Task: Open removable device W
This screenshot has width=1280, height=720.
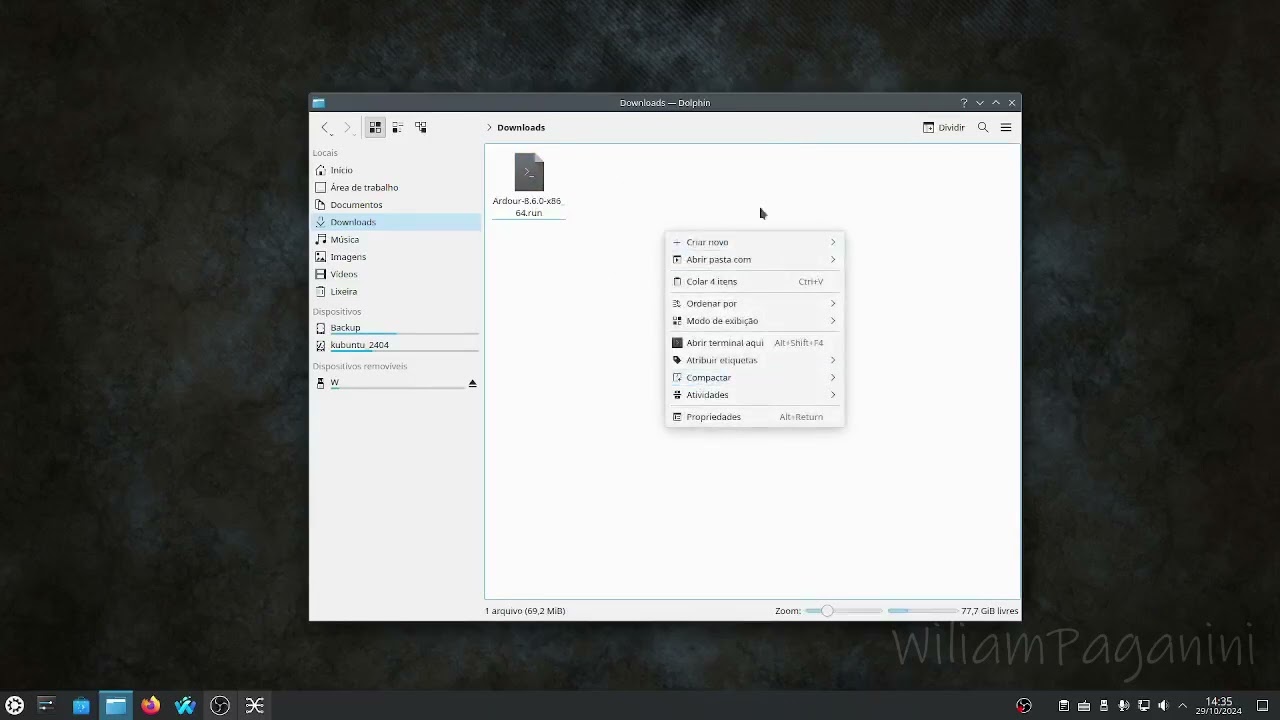Action: [390, 383]
